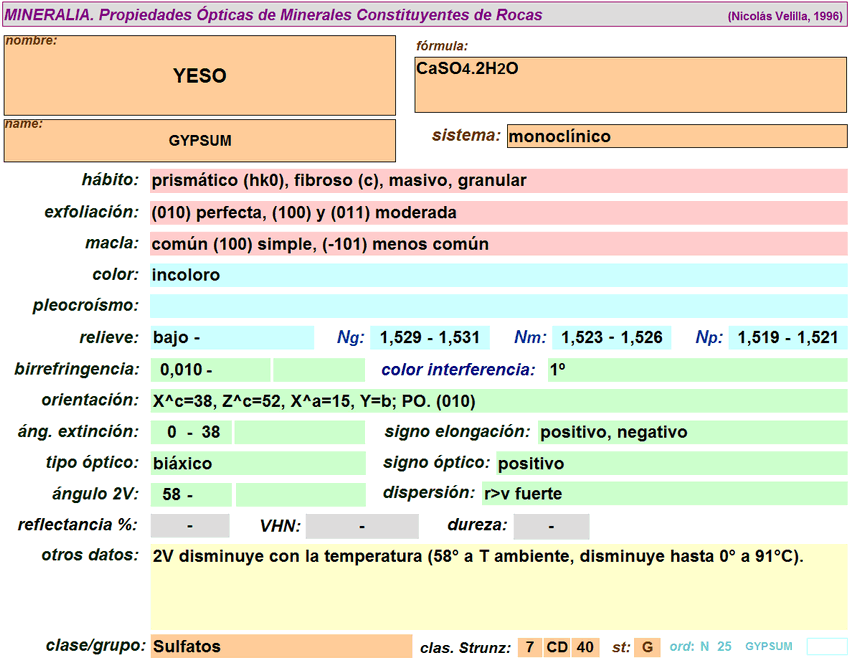
Task: Select the relieve field showing bajo
Action: (231, 338)
